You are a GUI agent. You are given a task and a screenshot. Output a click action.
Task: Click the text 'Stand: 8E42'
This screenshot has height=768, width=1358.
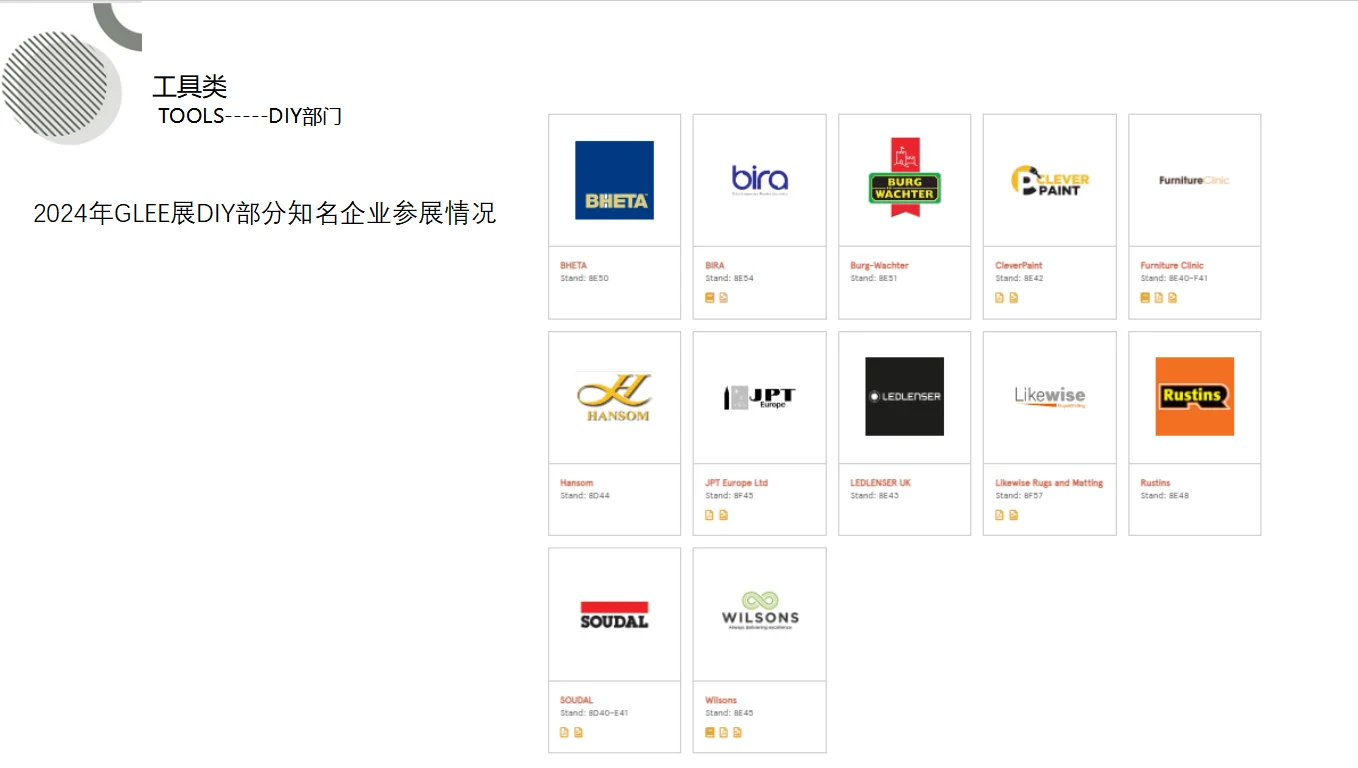1019,279
